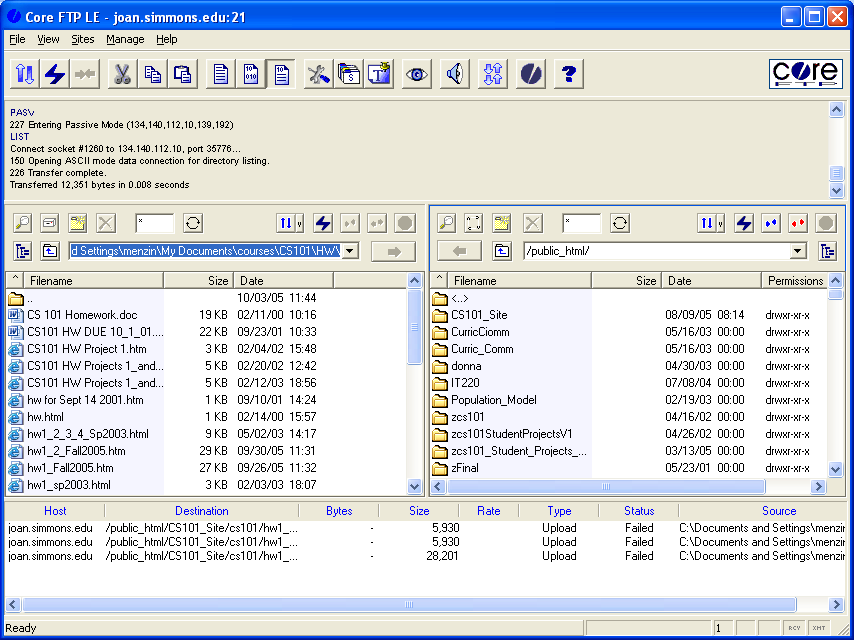Click the Quick Connect lightning bolt icon
The width and height of the screenshot is (854, 640).
[55, 75]
